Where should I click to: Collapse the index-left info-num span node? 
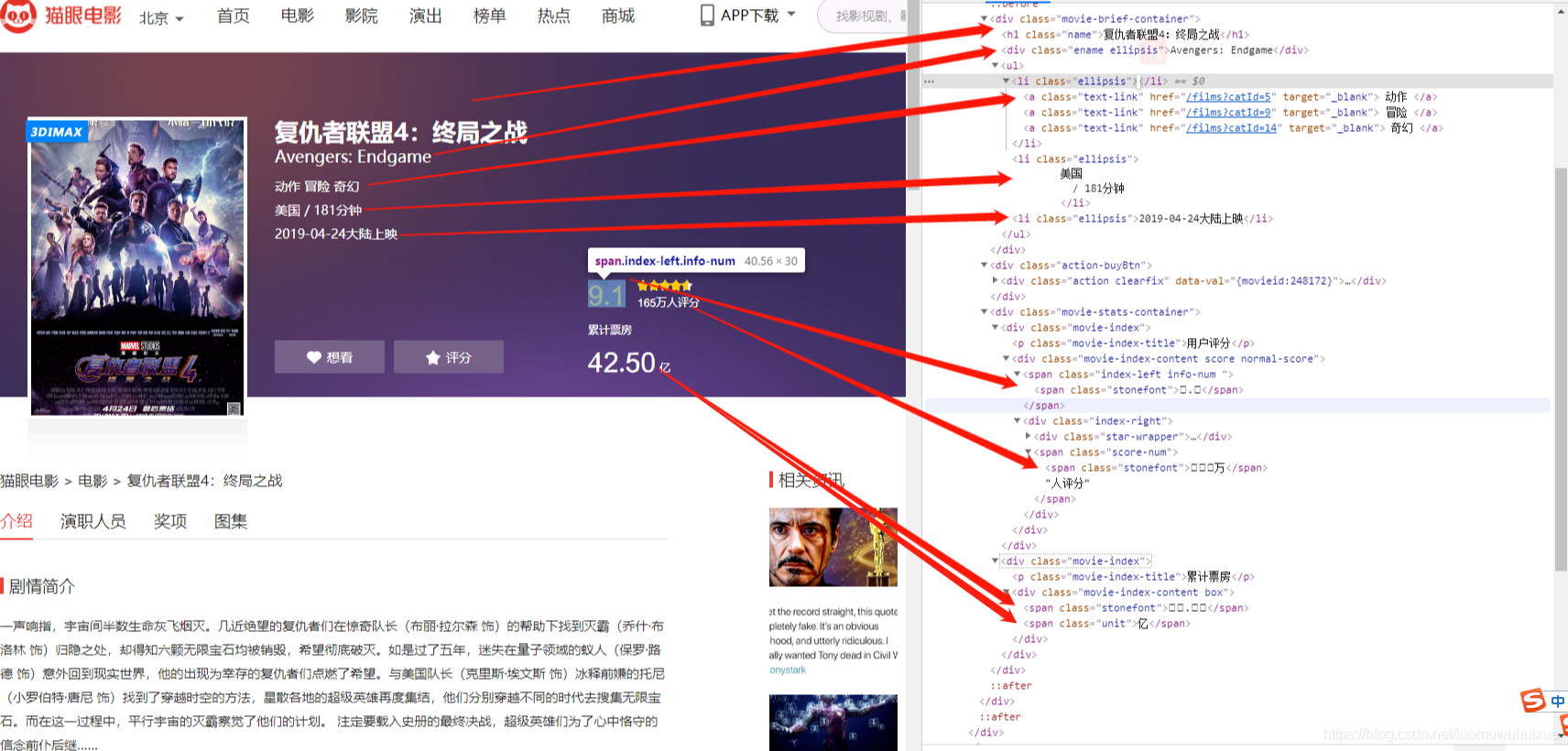click(1018, 374)
